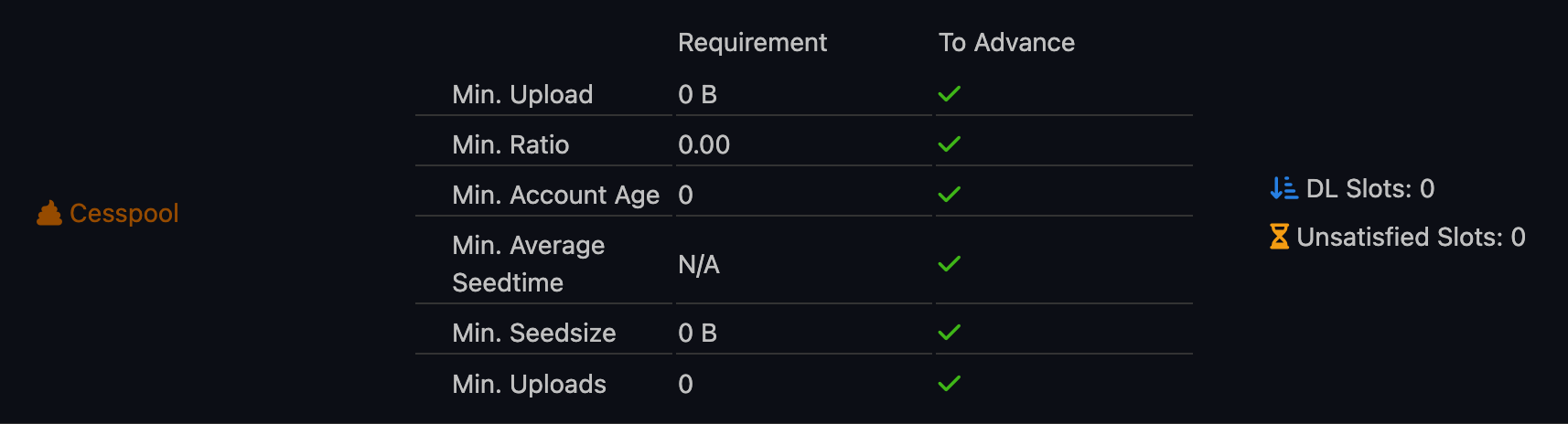The height and width of the screenshot is (424, 1568).
Task: Click the Min. Average Seedtime checkmark
Action: click(x=950, y=264)
